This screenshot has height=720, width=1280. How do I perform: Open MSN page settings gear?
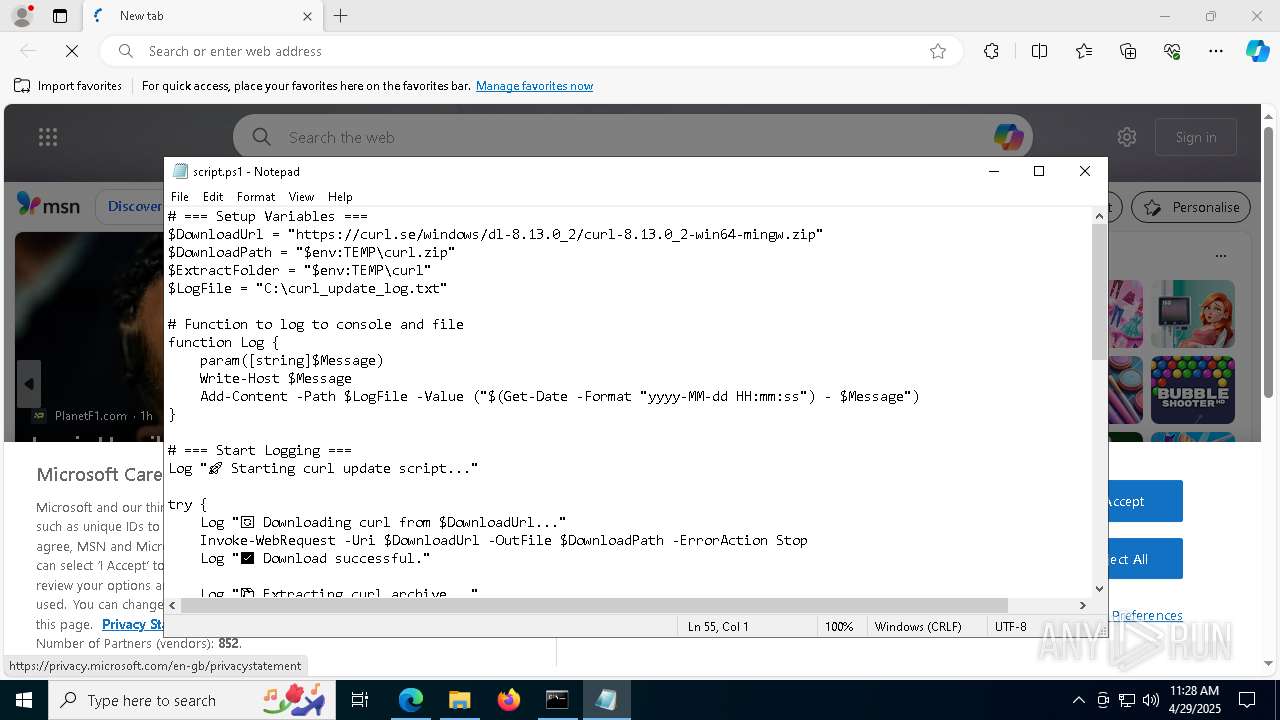click(1127, 137)
